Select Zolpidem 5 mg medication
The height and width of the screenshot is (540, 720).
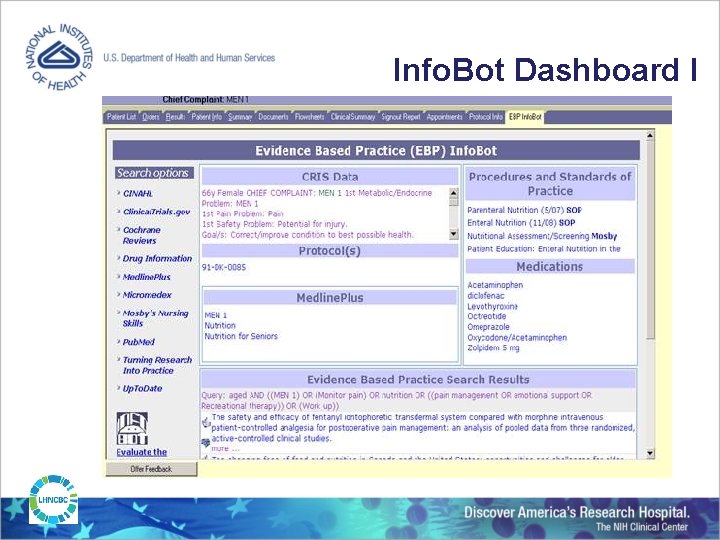click(x=493, y=348)
